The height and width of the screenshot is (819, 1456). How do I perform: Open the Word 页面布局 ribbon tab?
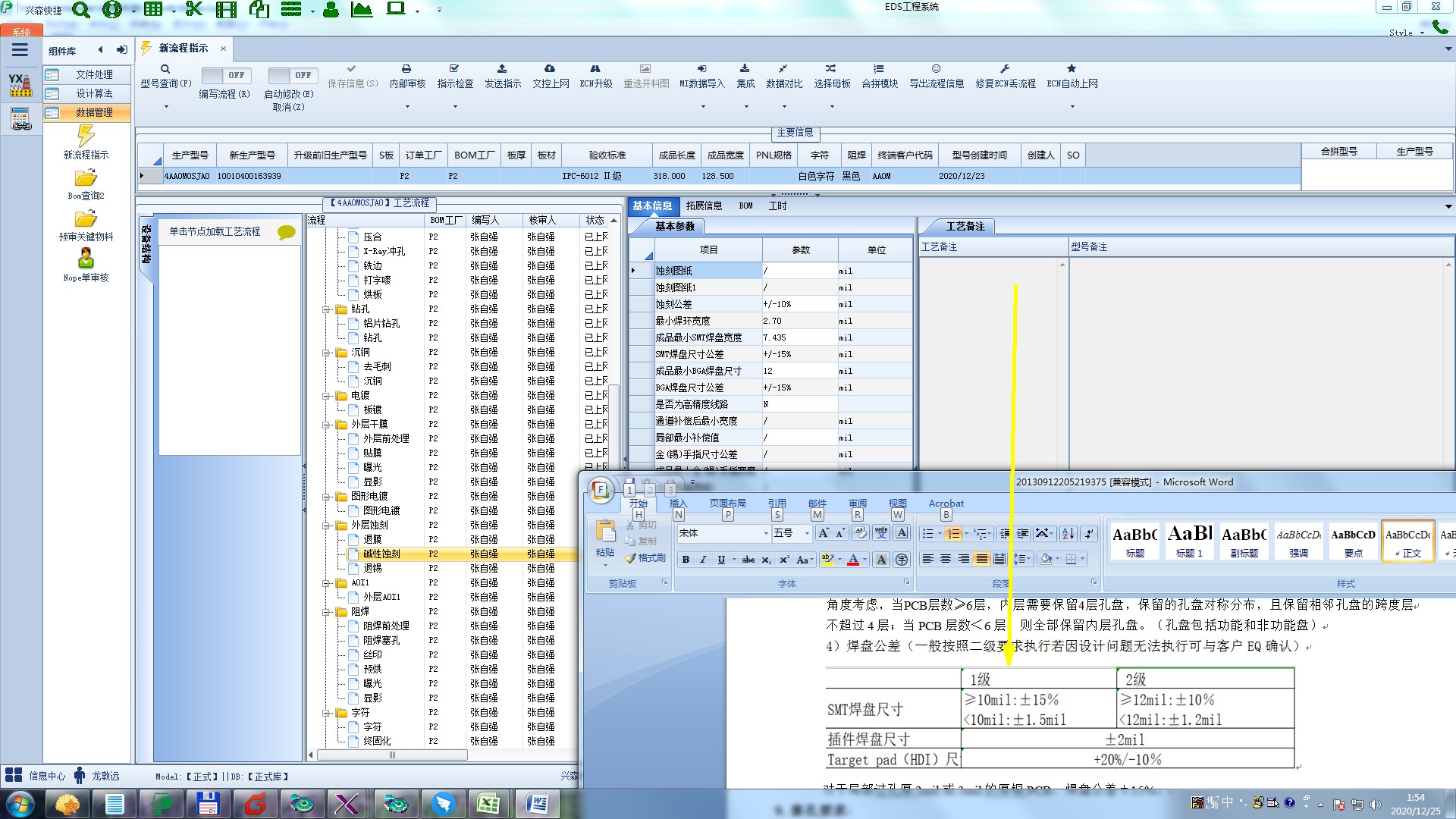[x=727, y=503]
